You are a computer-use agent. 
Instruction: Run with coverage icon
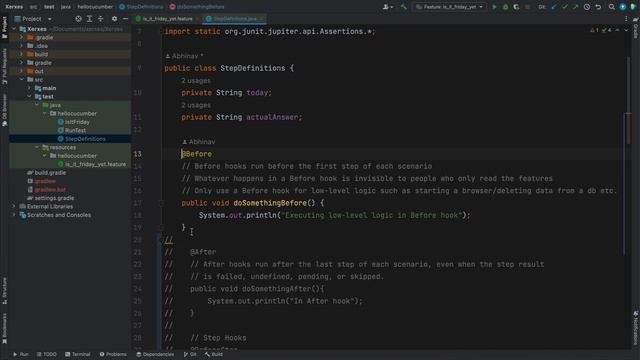(516, 7)
